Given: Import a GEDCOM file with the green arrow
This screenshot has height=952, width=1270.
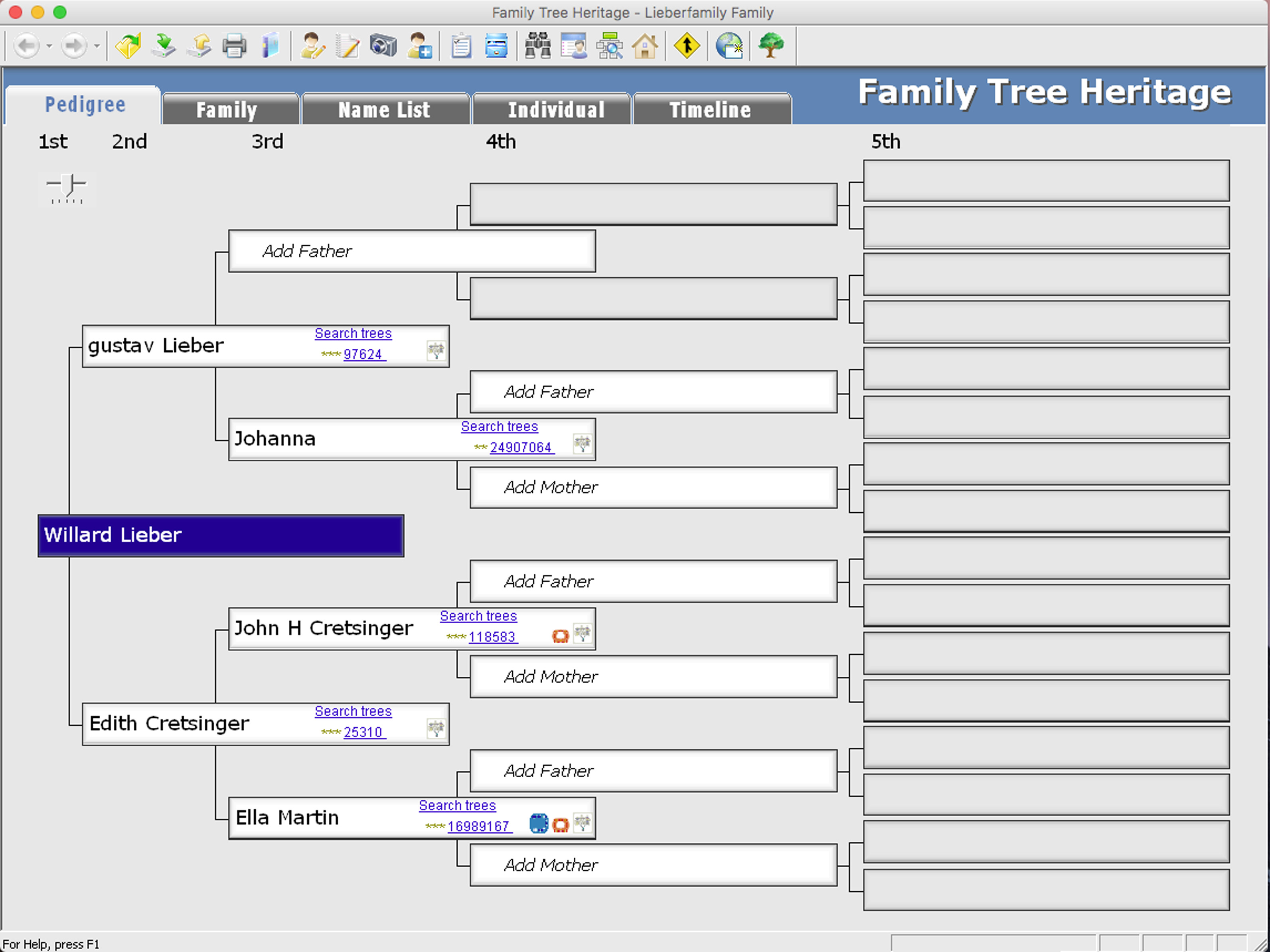Looking at the screenshot, I should tap(163, 45).
